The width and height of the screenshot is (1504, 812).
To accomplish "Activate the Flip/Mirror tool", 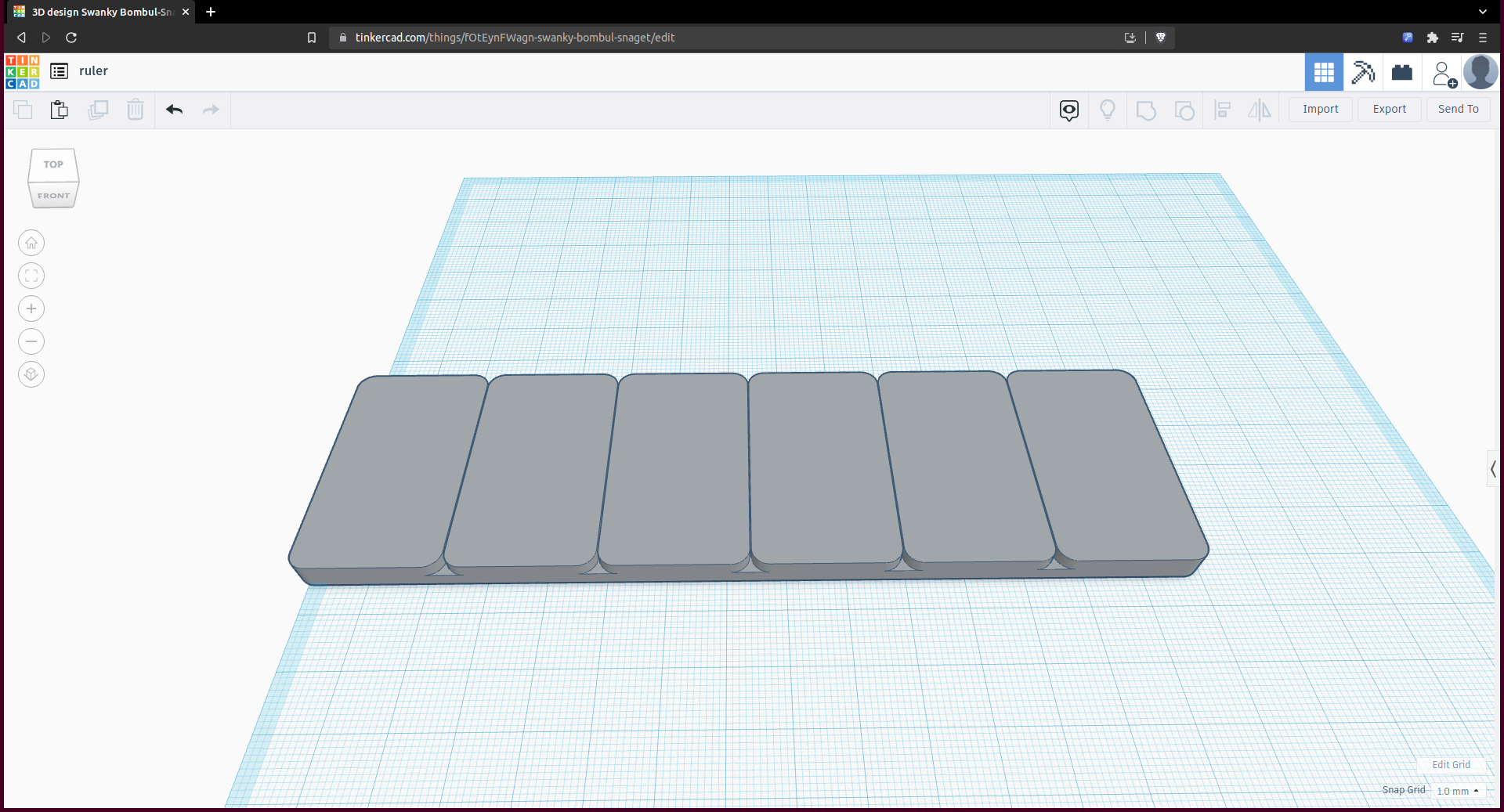I will click(x=1259, y=110).
